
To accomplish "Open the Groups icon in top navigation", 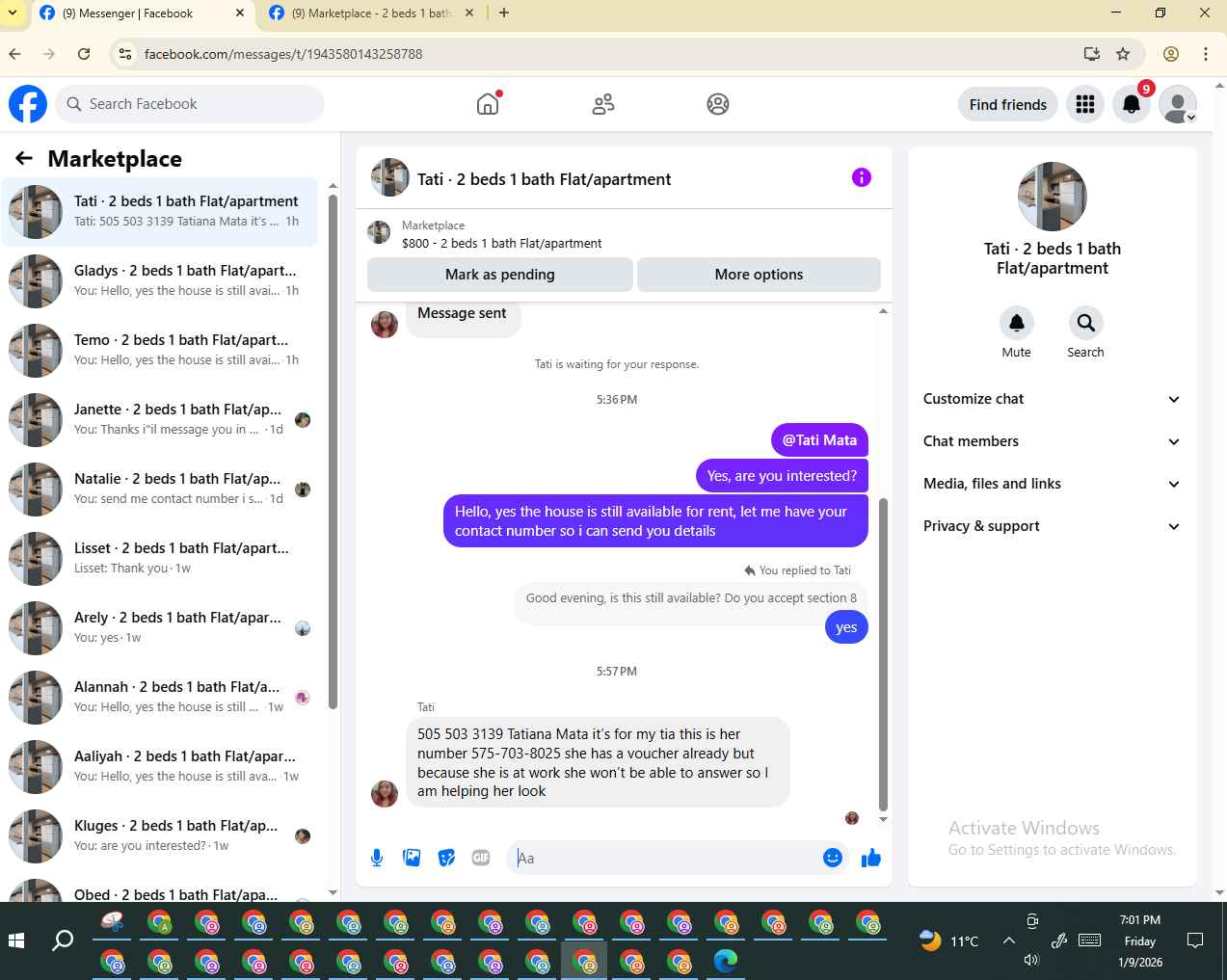I will click(x=718, y=104).
